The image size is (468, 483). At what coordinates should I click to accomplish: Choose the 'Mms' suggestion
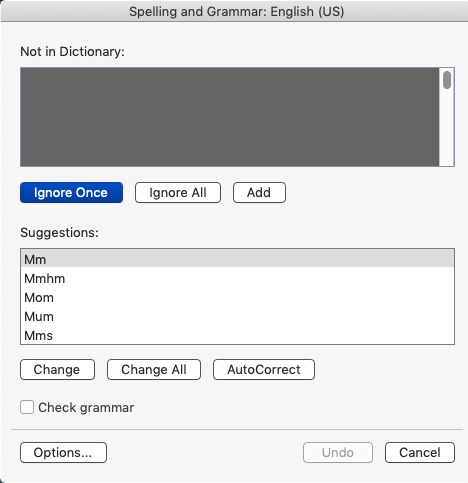[x=237, y=335]
